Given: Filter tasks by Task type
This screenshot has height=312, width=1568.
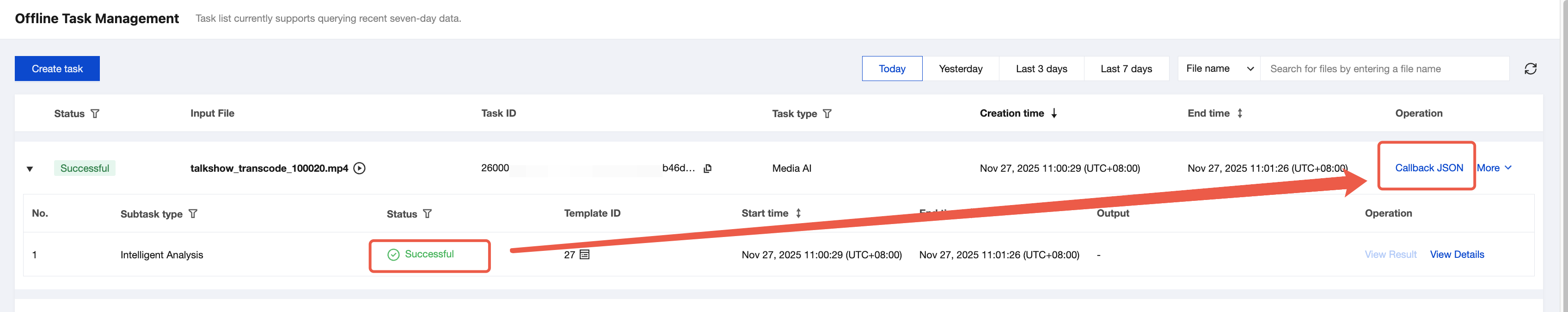Looking at the screenshot, I should 827,114.
